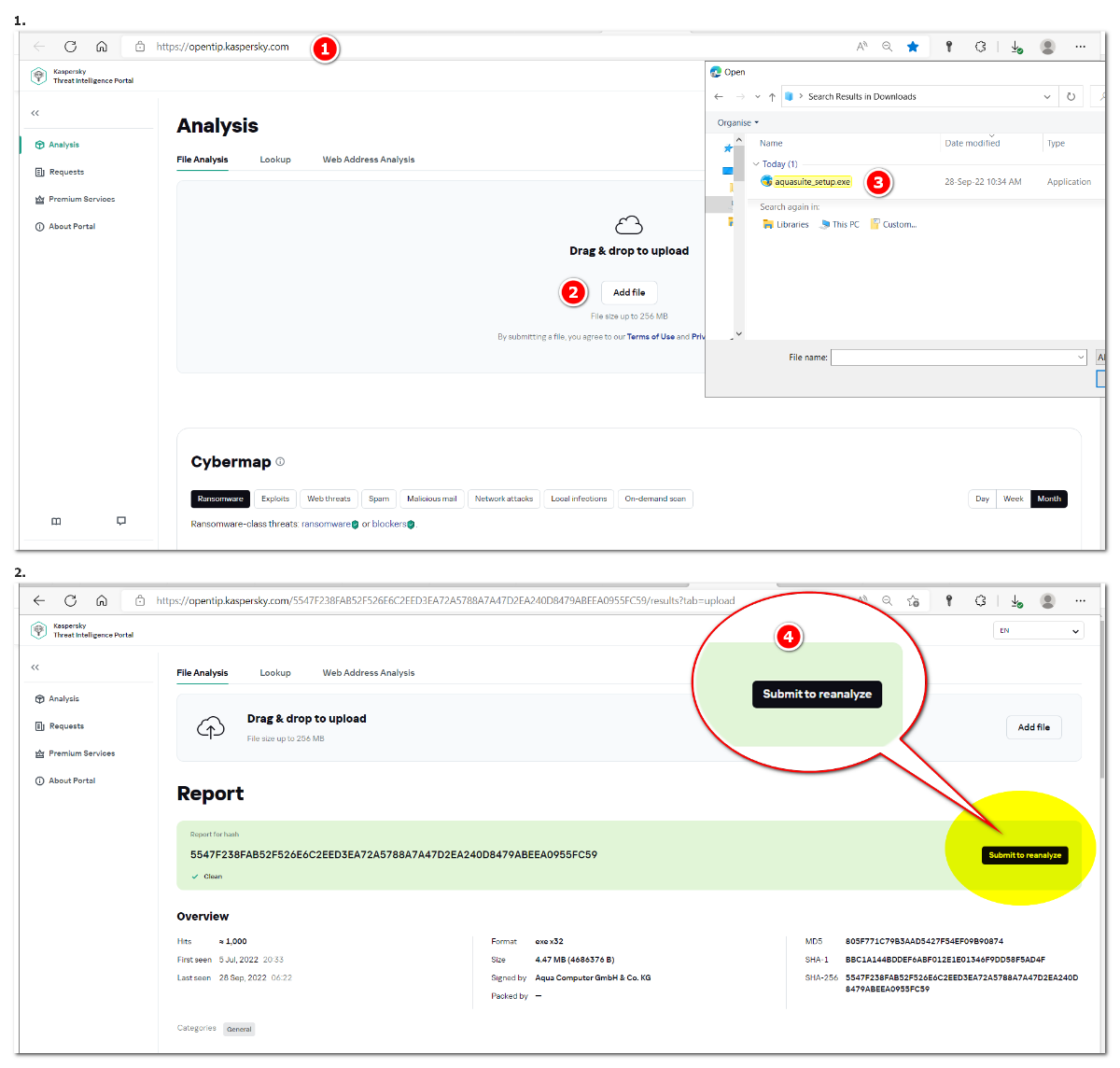Viewport: 1120px width, 1068px height.
Task: Click the Open dialog file list scrollbar
Action: [x=738, y=233]
